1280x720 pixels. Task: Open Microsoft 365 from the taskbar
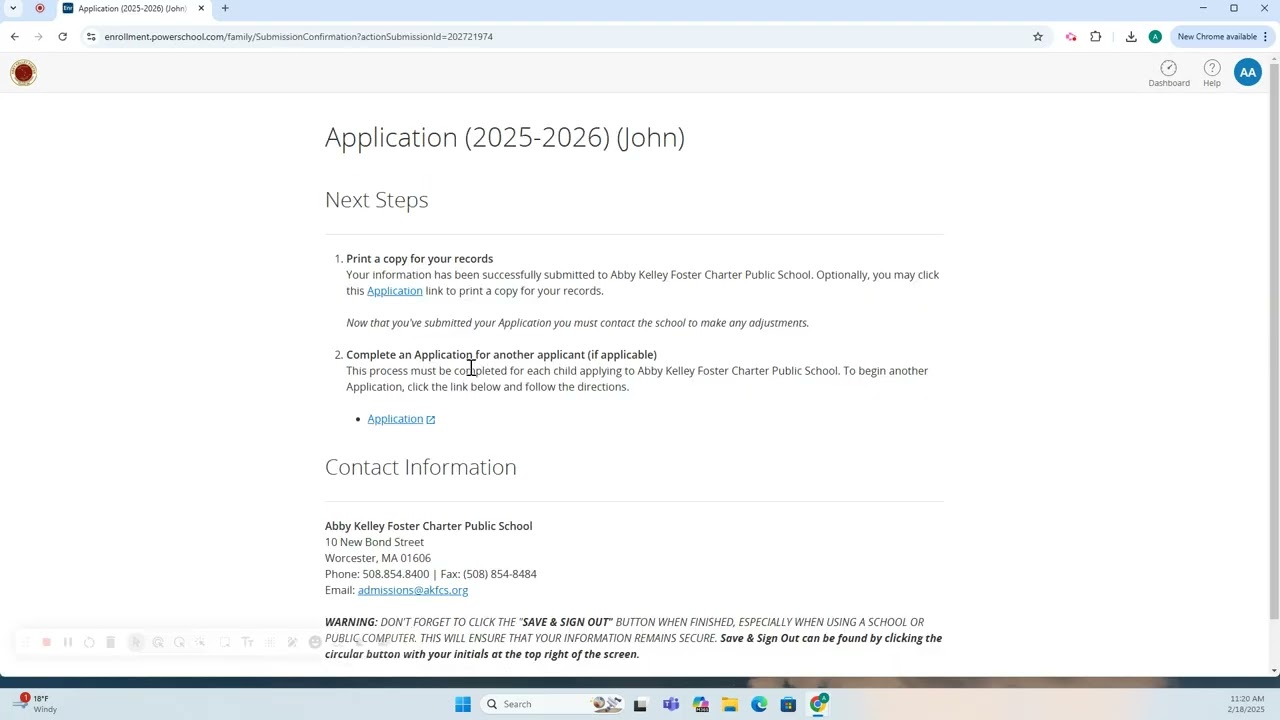(700, 704)
